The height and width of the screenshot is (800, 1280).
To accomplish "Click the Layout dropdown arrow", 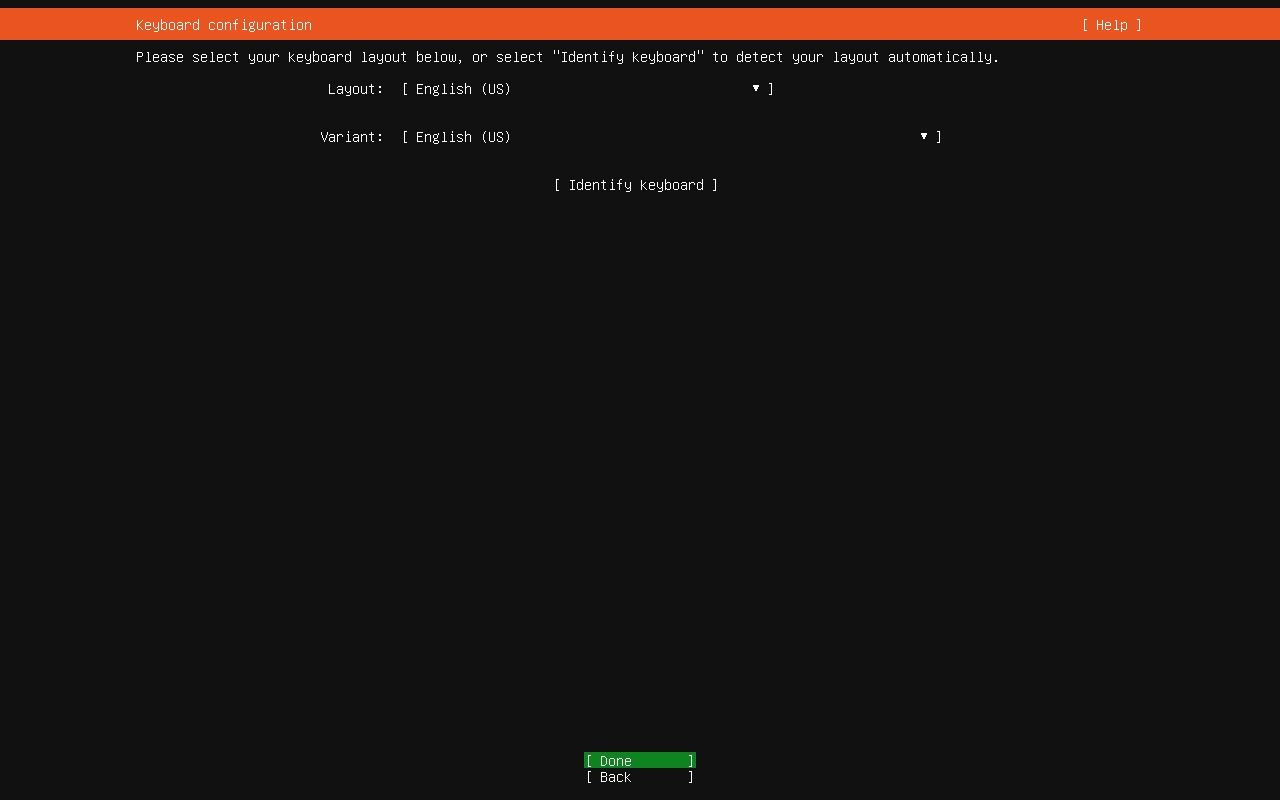I will (x=755, y=89).
